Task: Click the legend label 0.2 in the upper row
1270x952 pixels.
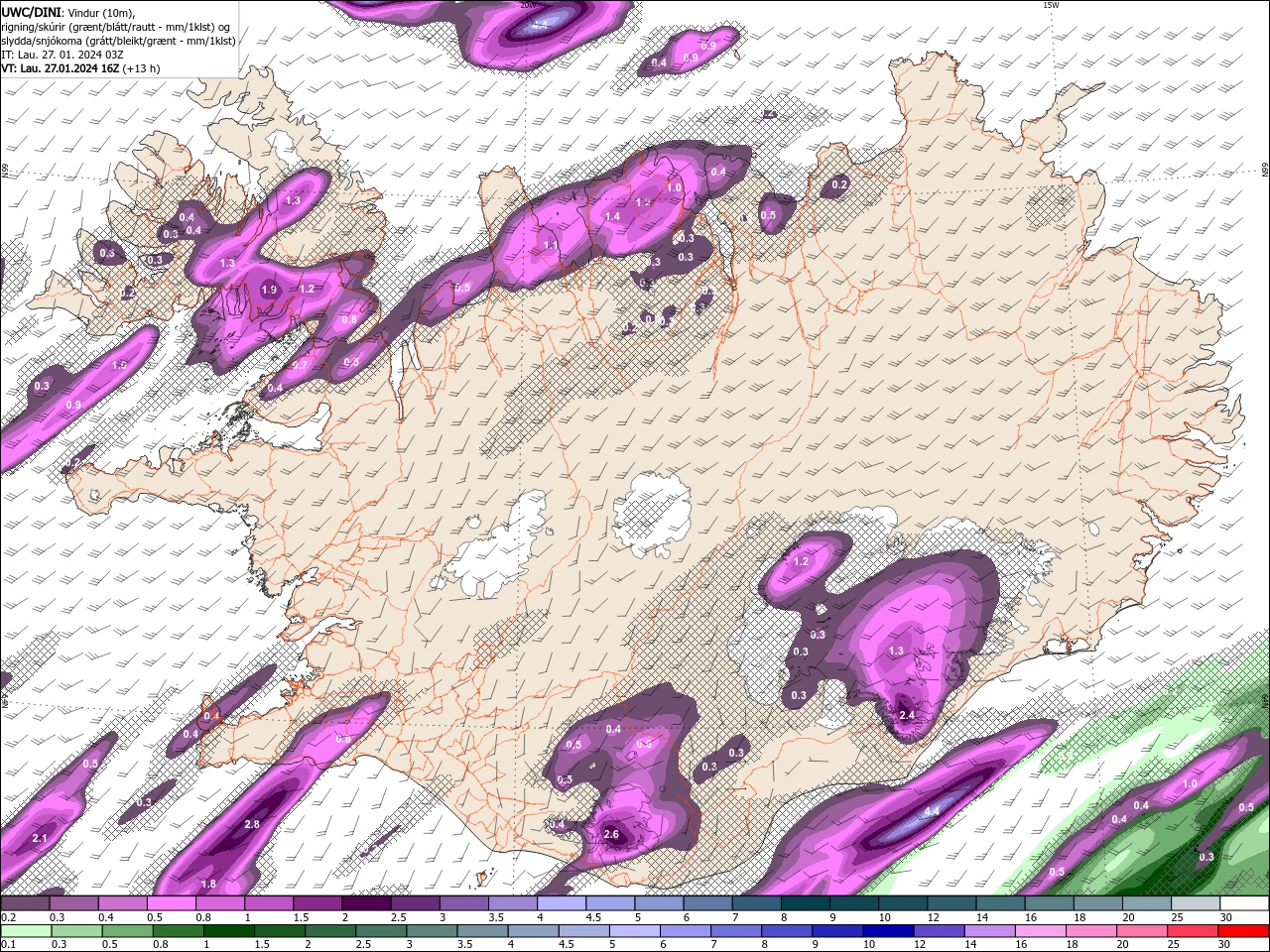Action: click(9, 917)
